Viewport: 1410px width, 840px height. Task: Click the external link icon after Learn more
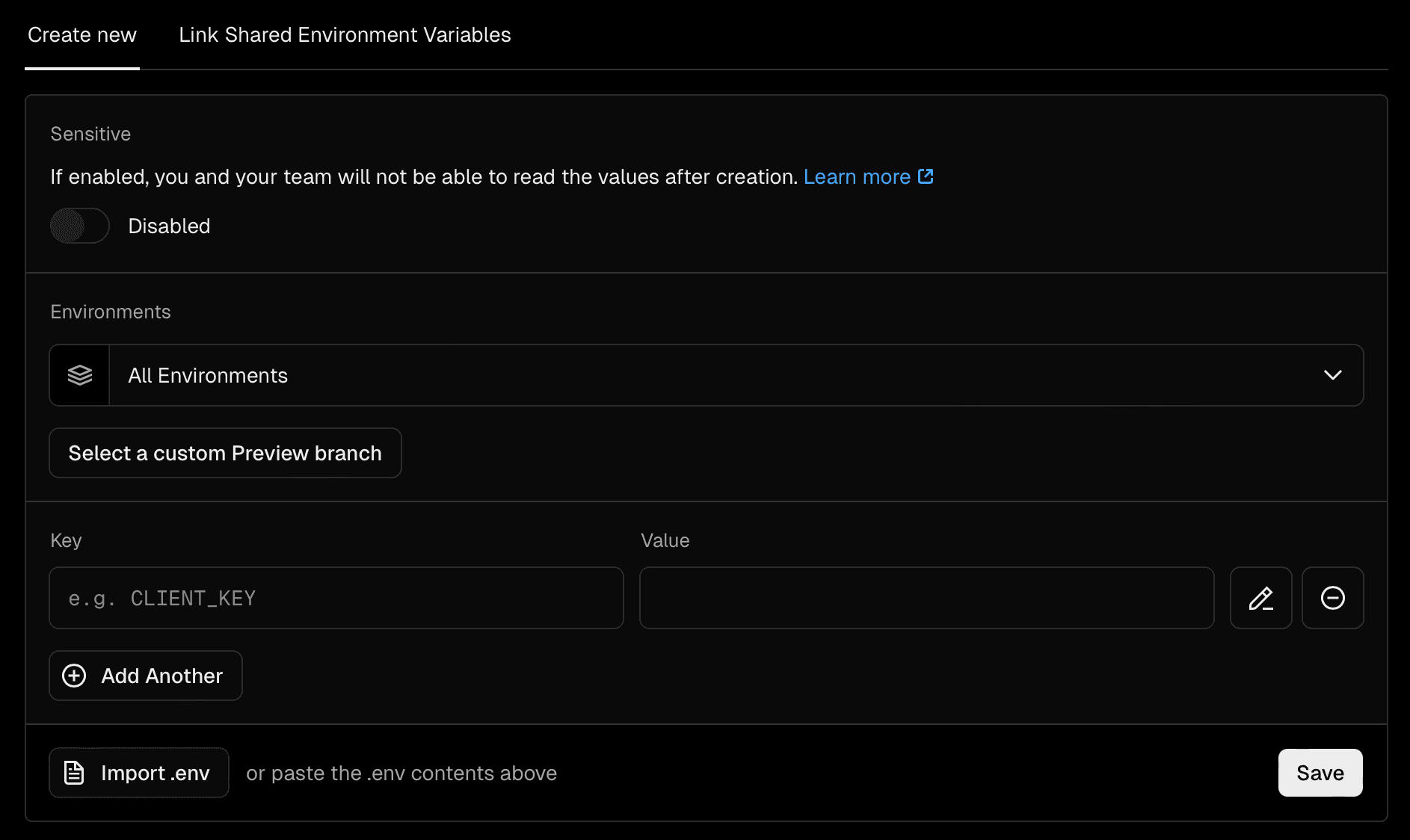[926, 176]
